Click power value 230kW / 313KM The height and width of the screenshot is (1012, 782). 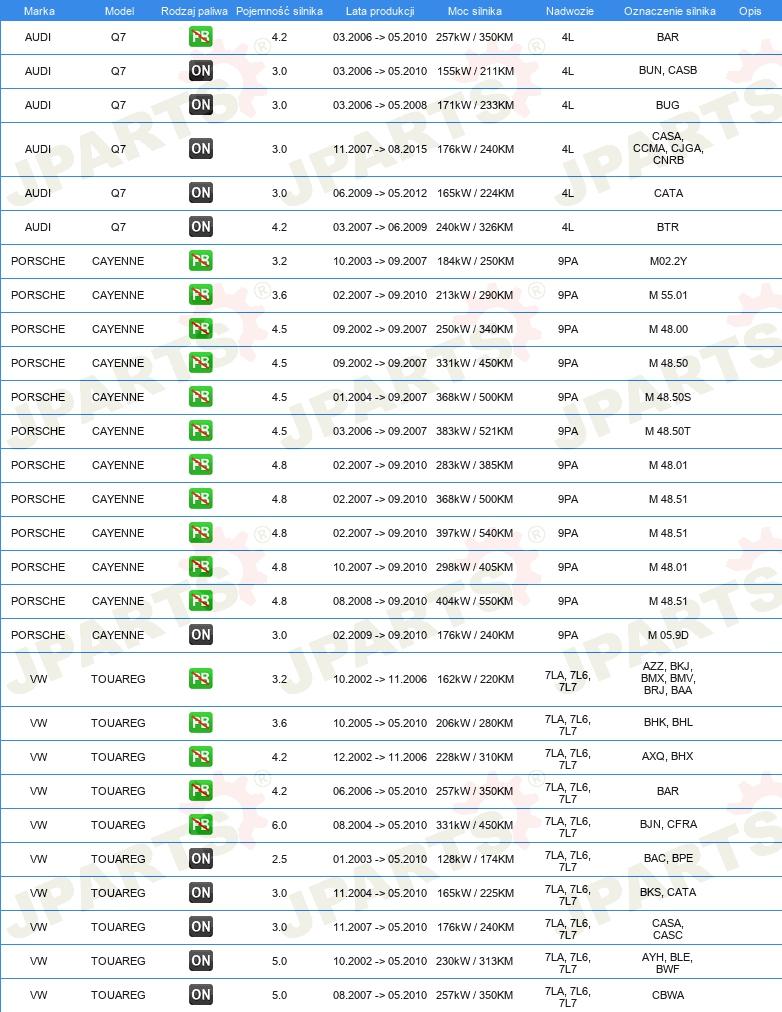pyautogui.click(x=475, y=961)
